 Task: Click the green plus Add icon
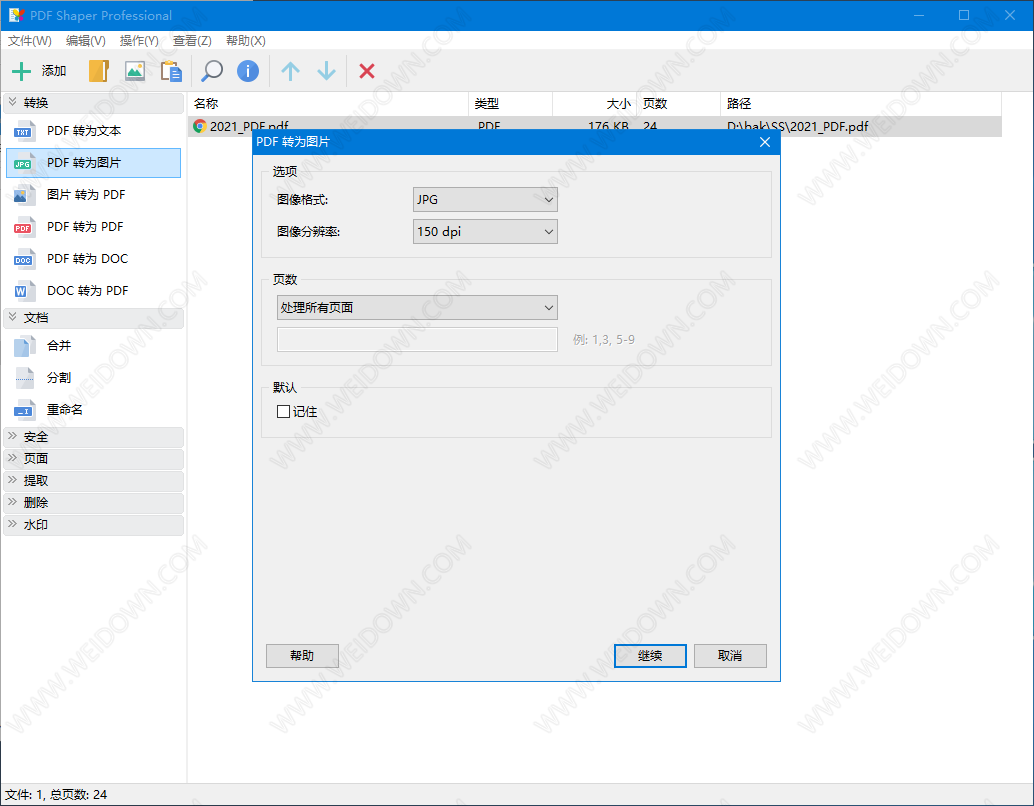pyautogui.click(x=22, y=71)
